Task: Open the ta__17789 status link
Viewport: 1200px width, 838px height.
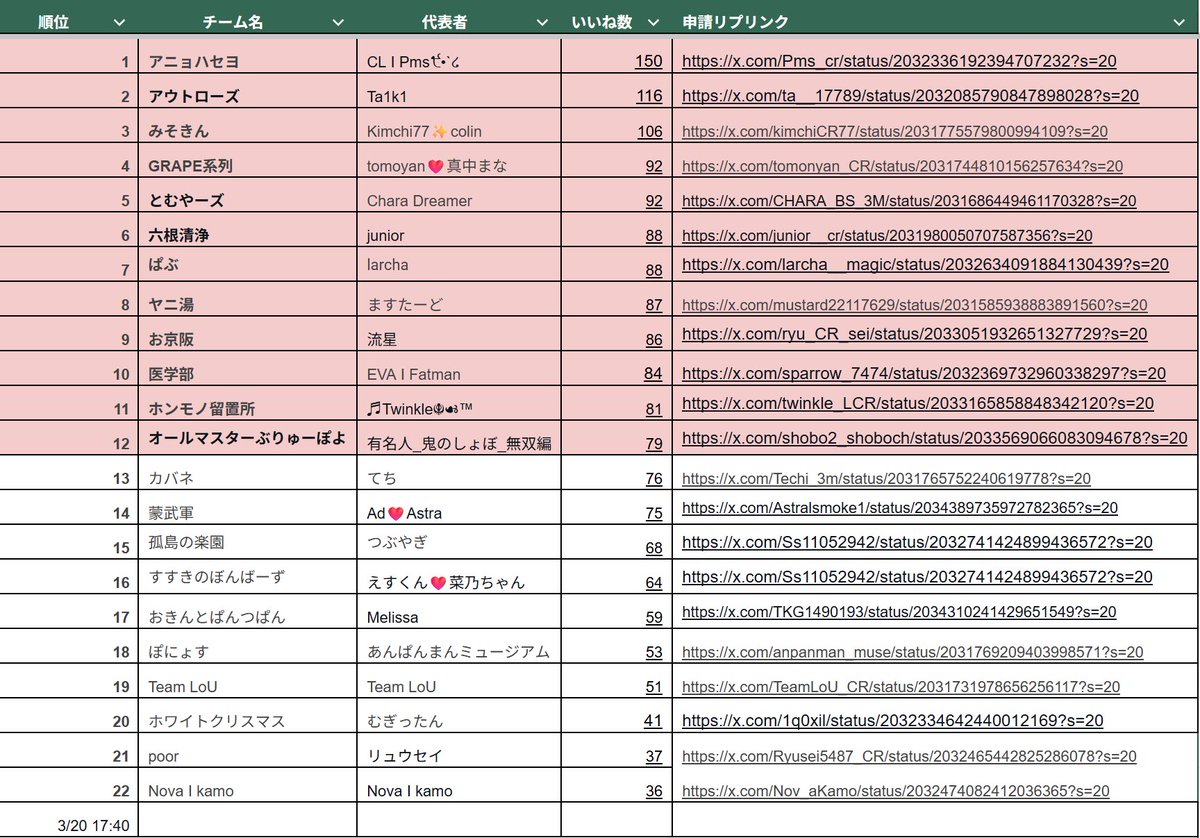Action: click(x=910, y=96)
